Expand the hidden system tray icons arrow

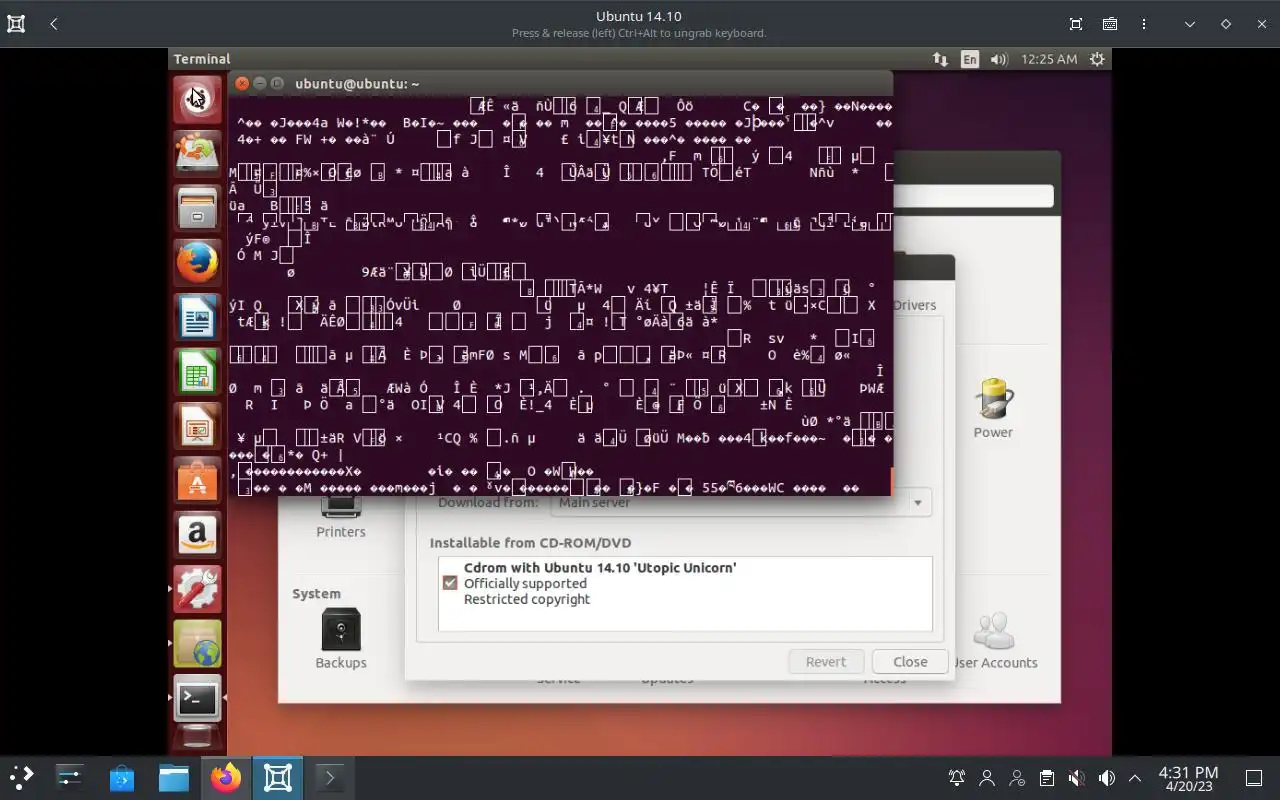[x=1135, y=778]
